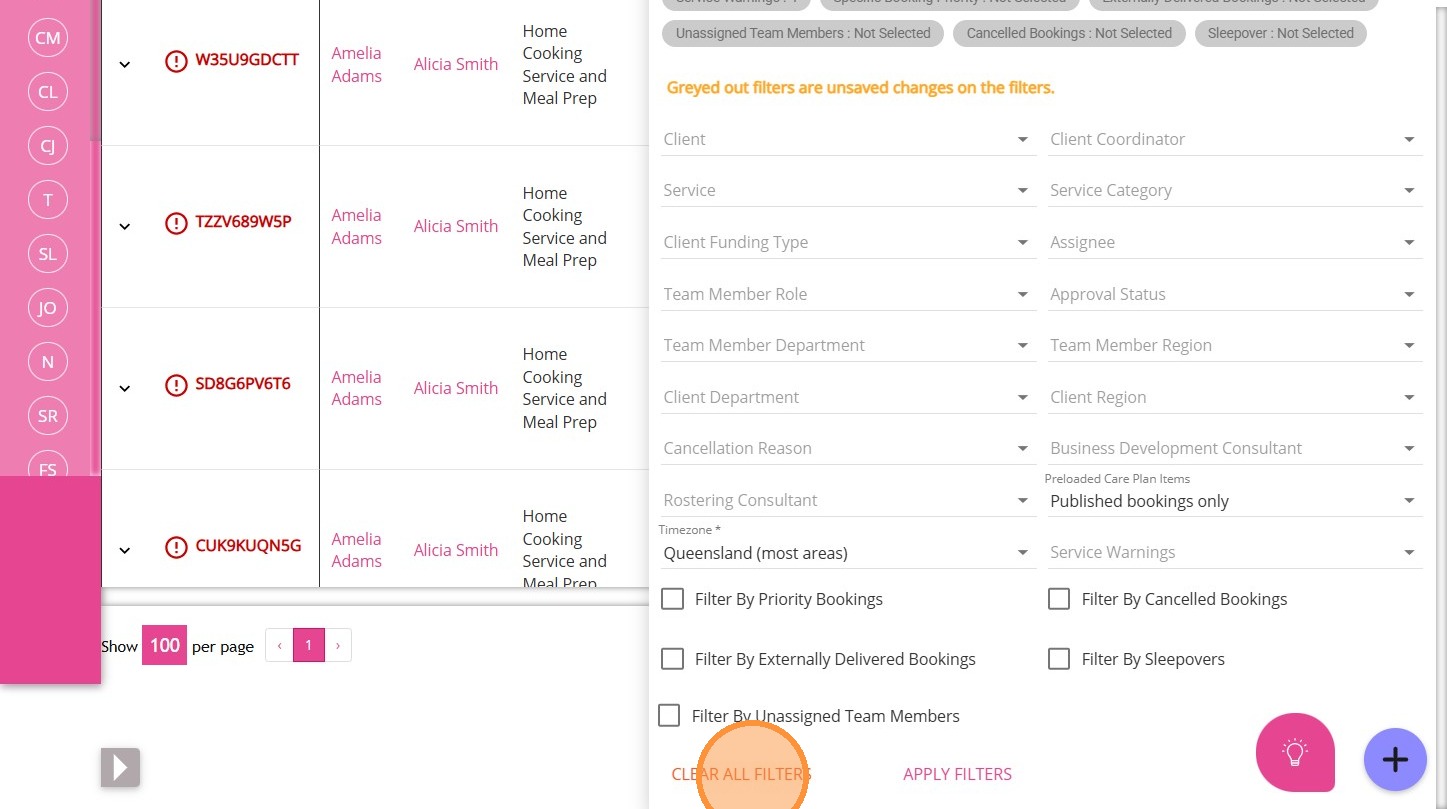Go to next page arrow in pagination
The height and width of the screenshot is (809, 1447).
[x=338, y=646]
